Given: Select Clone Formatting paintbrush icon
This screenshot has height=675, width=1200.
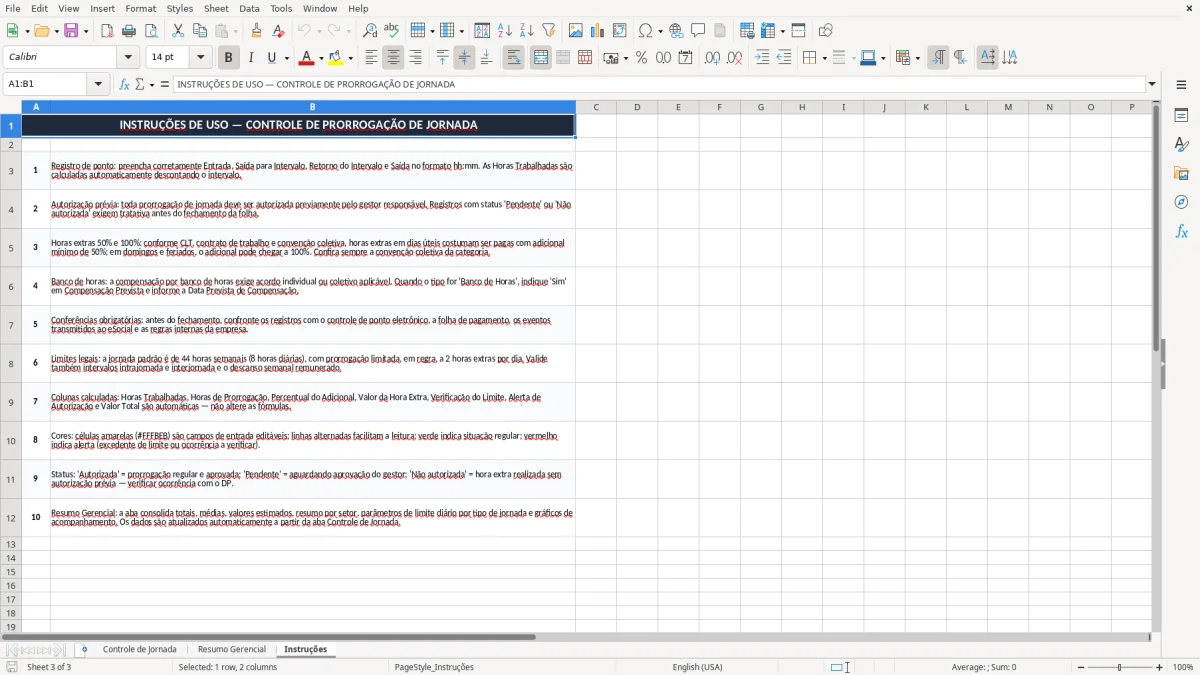Looking at the screenshot, I should click(256, 31).
